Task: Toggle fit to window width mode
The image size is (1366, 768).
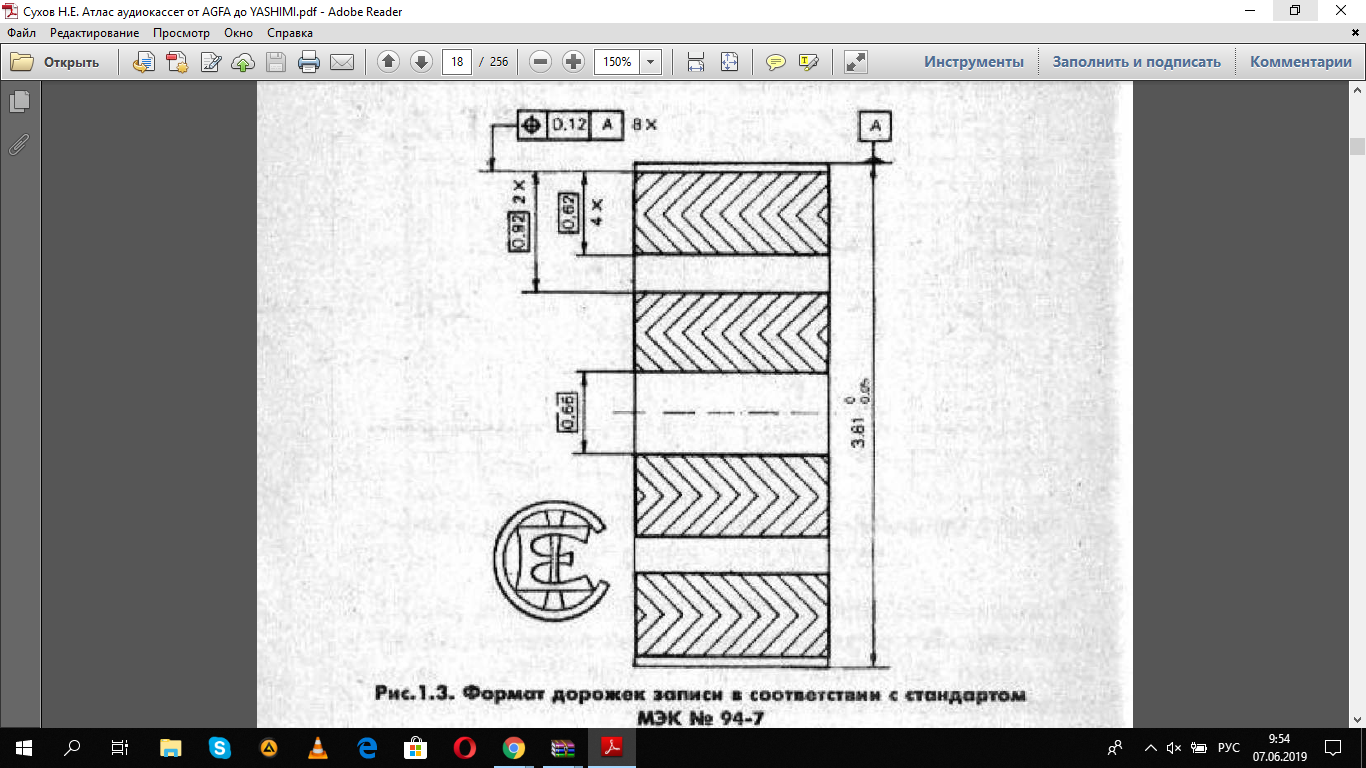Action: coord(696,62)
